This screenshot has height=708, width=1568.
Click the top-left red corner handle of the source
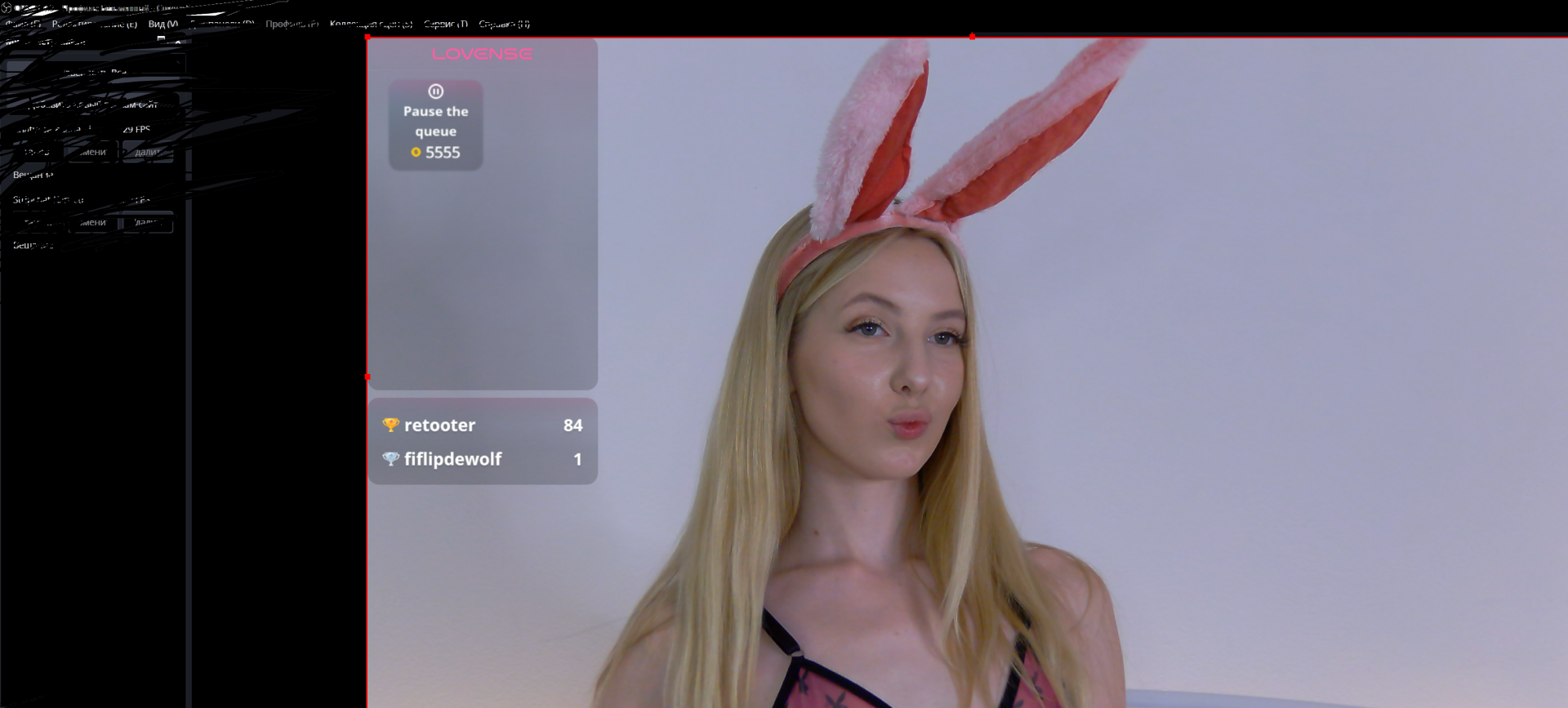click(x=367, y=38)
